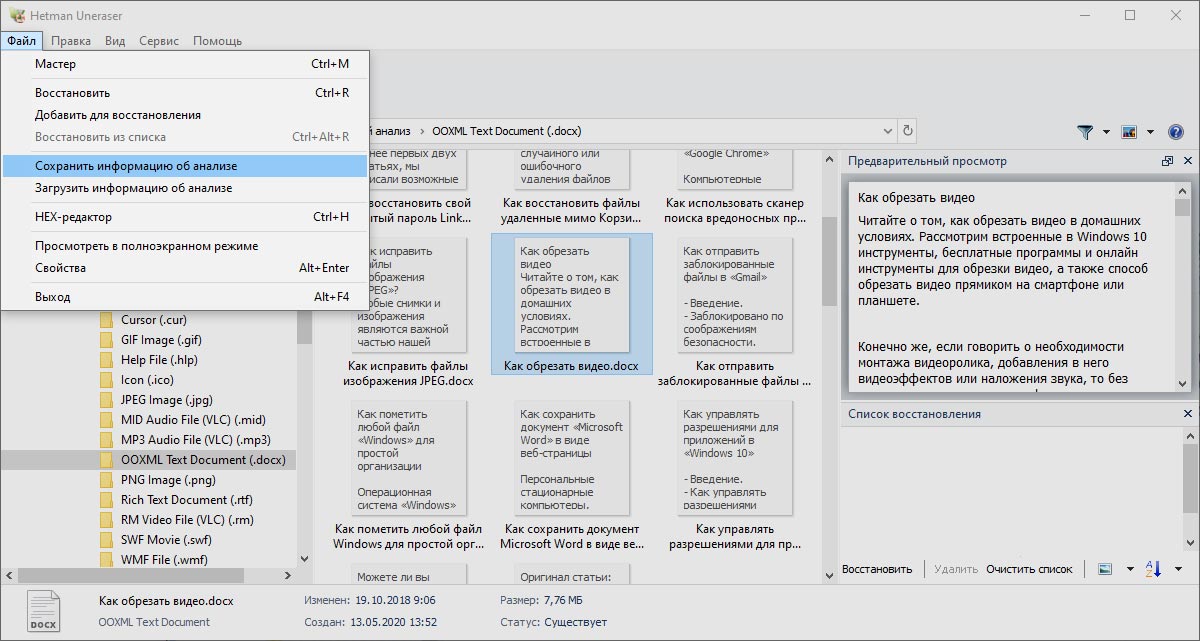Select the Как обрезать видео.docx thumbnail
1200x641 pixels.
(571, 304)
